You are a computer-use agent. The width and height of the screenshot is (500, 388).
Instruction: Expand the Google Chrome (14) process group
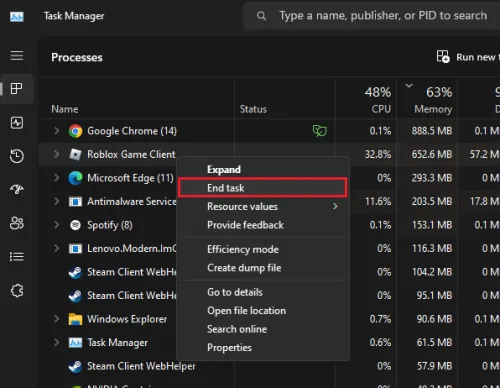point(57,131)
